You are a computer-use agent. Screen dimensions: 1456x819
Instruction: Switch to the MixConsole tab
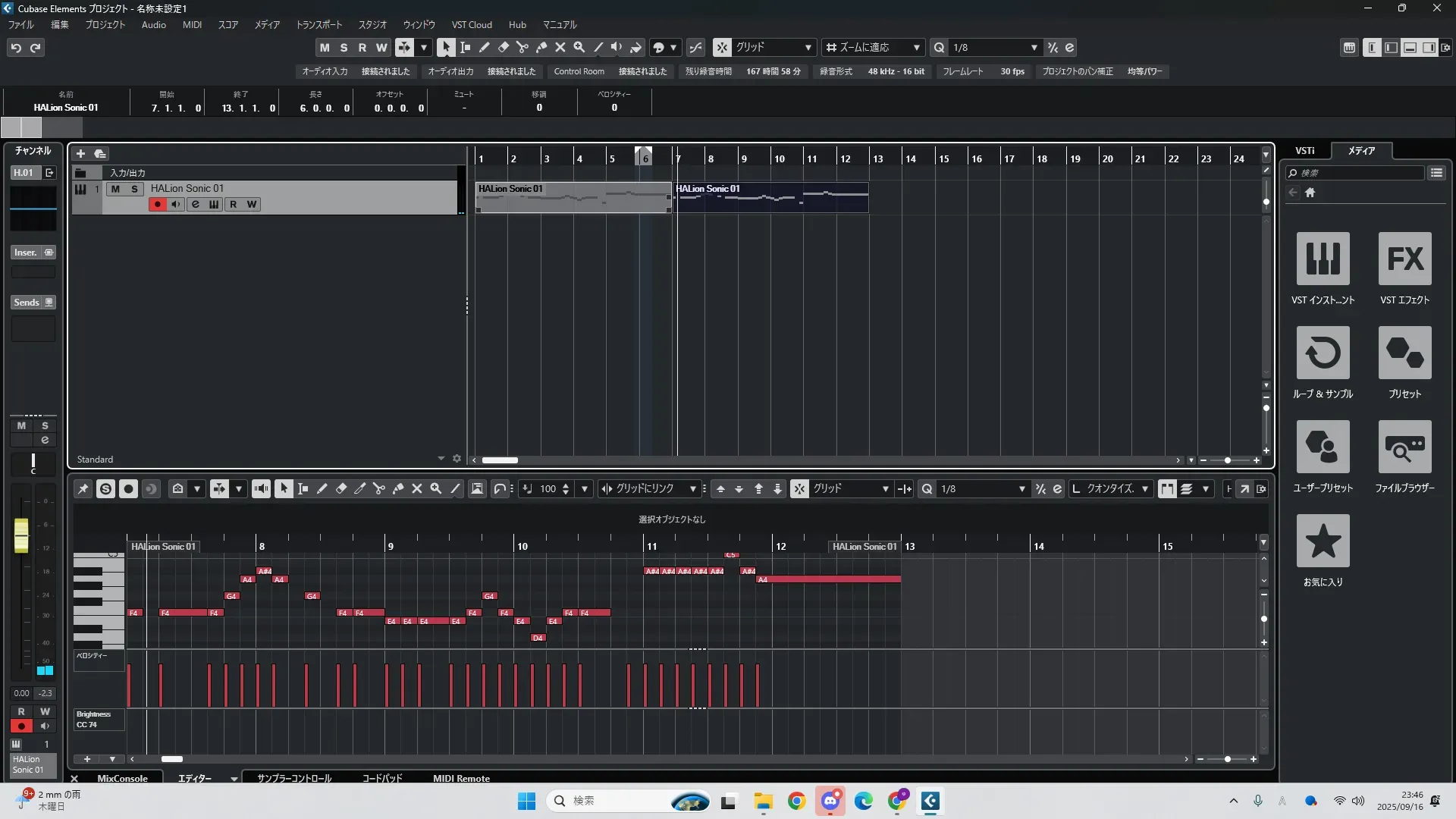click(122, 778)
